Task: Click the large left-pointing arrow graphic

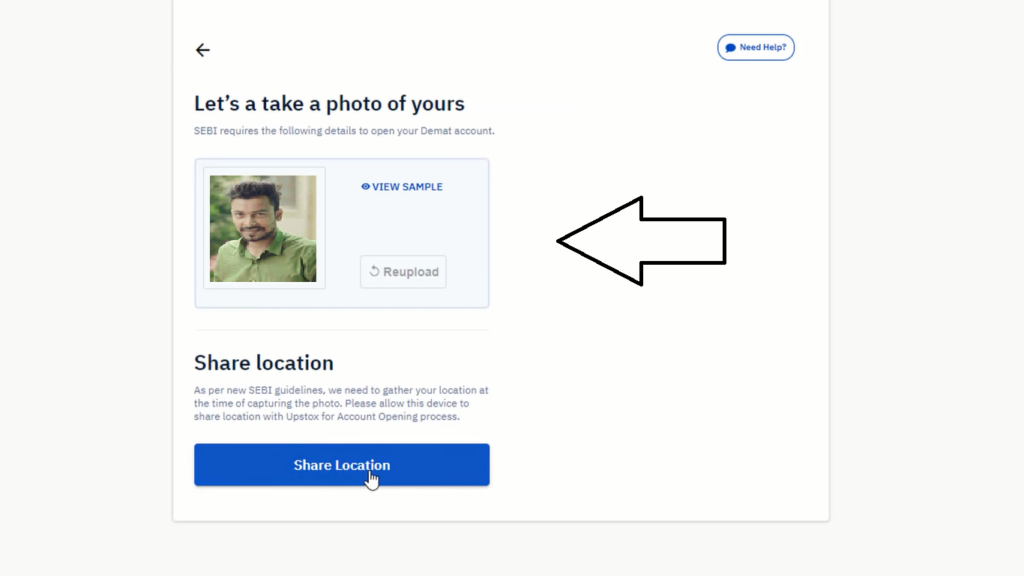Action: [x=641, y=241]
